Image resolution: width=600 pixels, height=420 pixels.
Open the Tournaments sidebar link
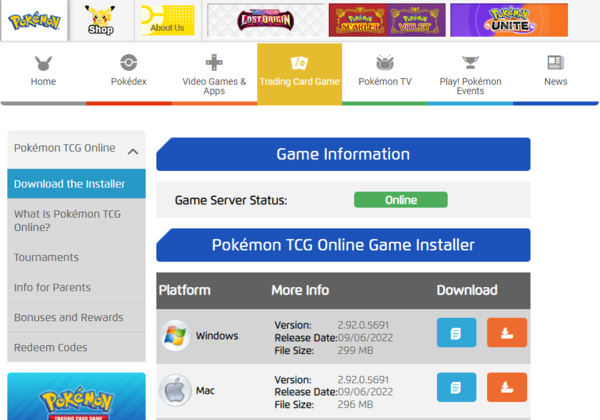[x=76, y=257]
